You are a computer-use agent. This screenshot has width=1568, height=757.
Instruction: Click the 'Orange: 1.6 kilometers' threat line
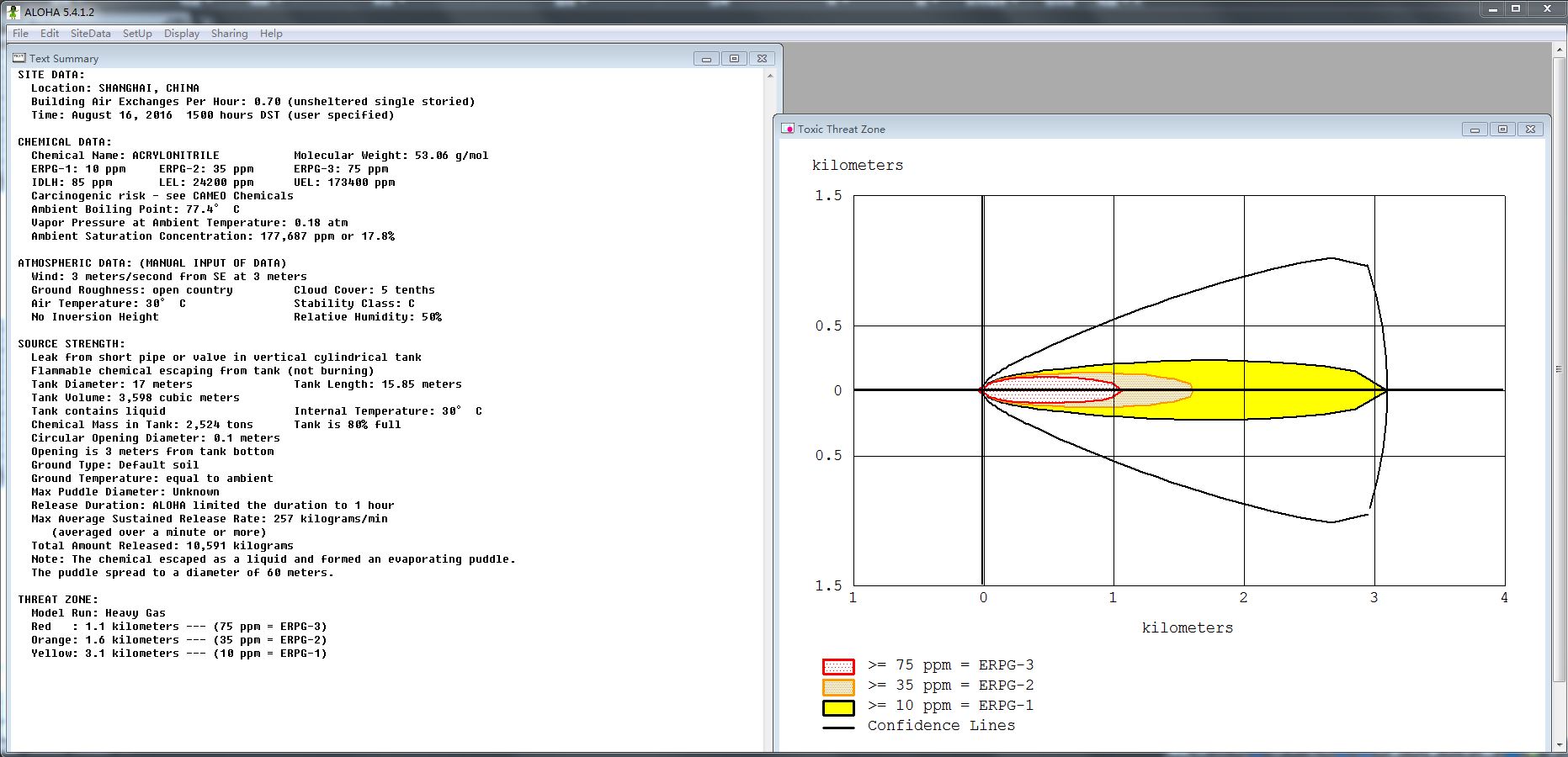pos(179,640)
